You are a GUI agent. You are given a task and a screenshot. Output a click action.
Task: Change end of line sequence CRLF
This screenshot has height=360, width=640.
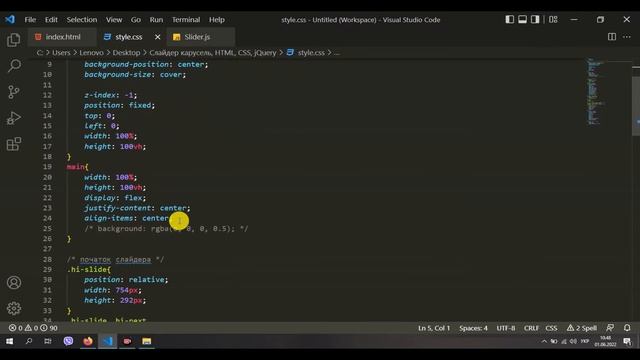(x=531, y=328)
